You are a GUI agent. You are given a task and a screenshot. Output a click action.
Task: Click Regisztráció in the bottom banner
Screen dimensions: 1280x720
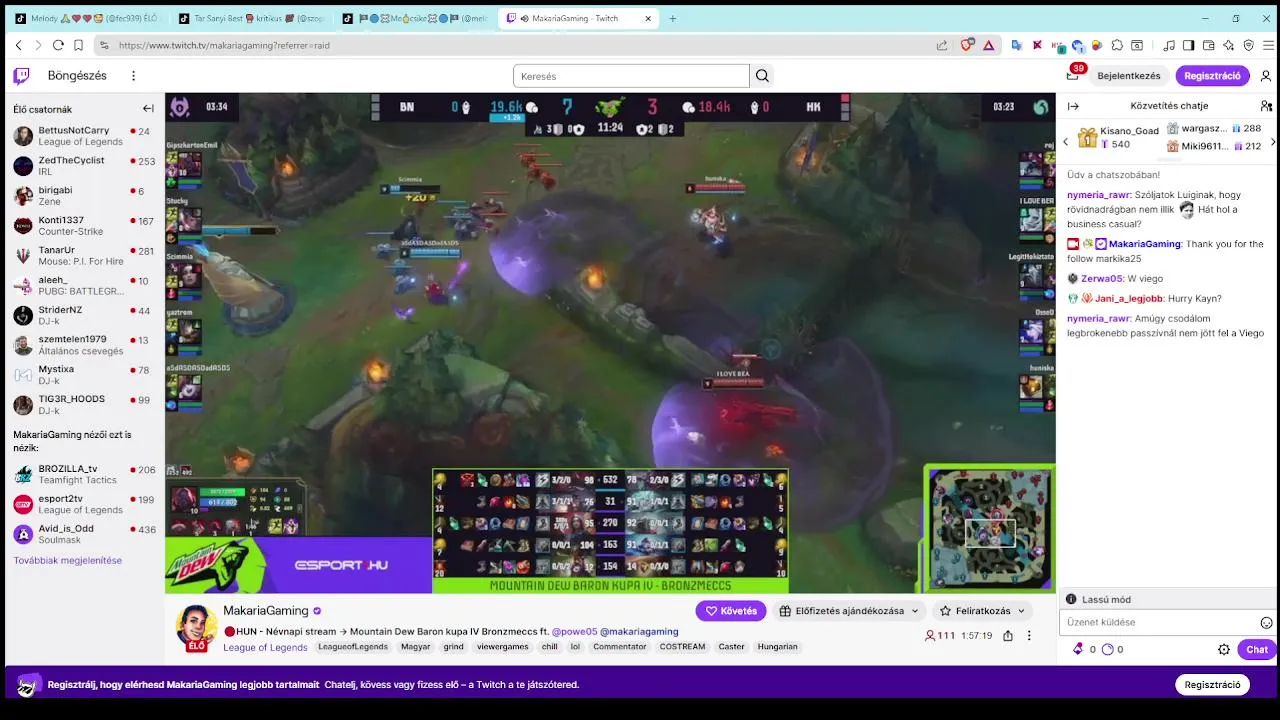click(1212, 685)
